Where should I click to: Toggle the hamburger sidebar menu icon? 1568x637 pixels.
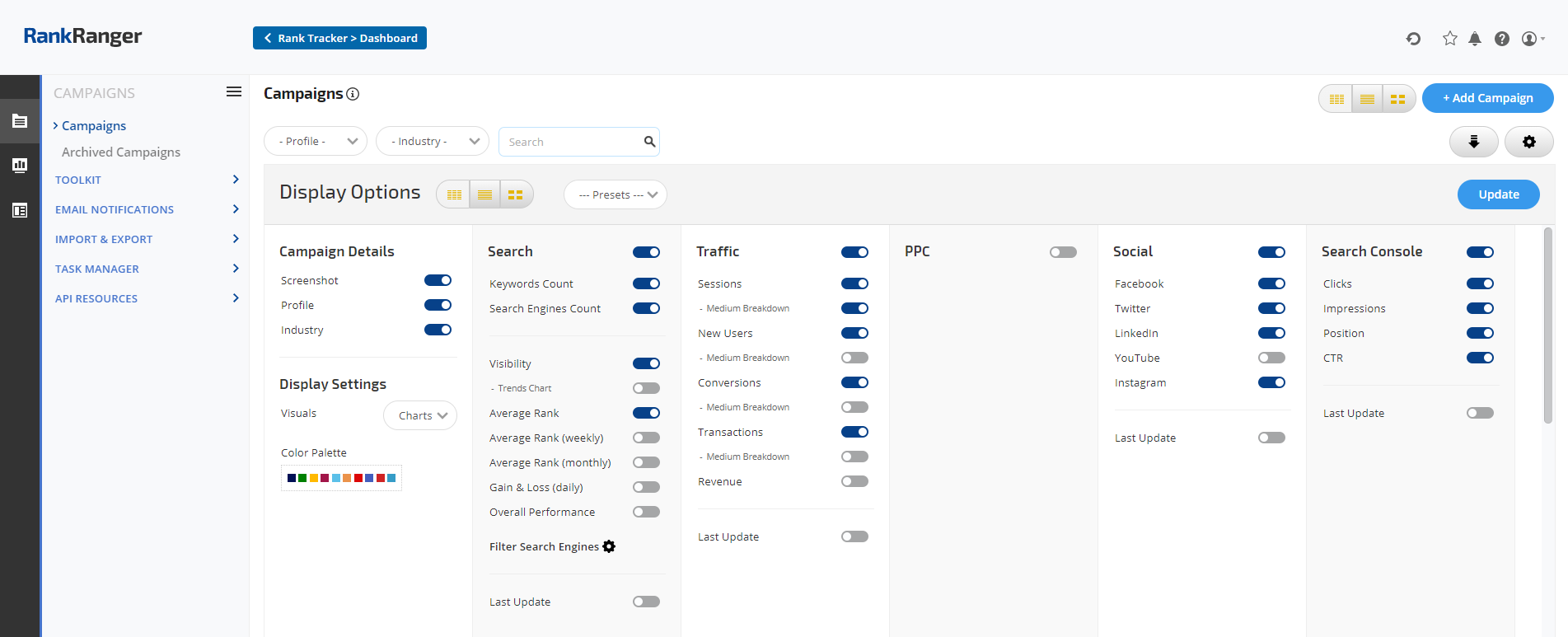tap(234, 92)
